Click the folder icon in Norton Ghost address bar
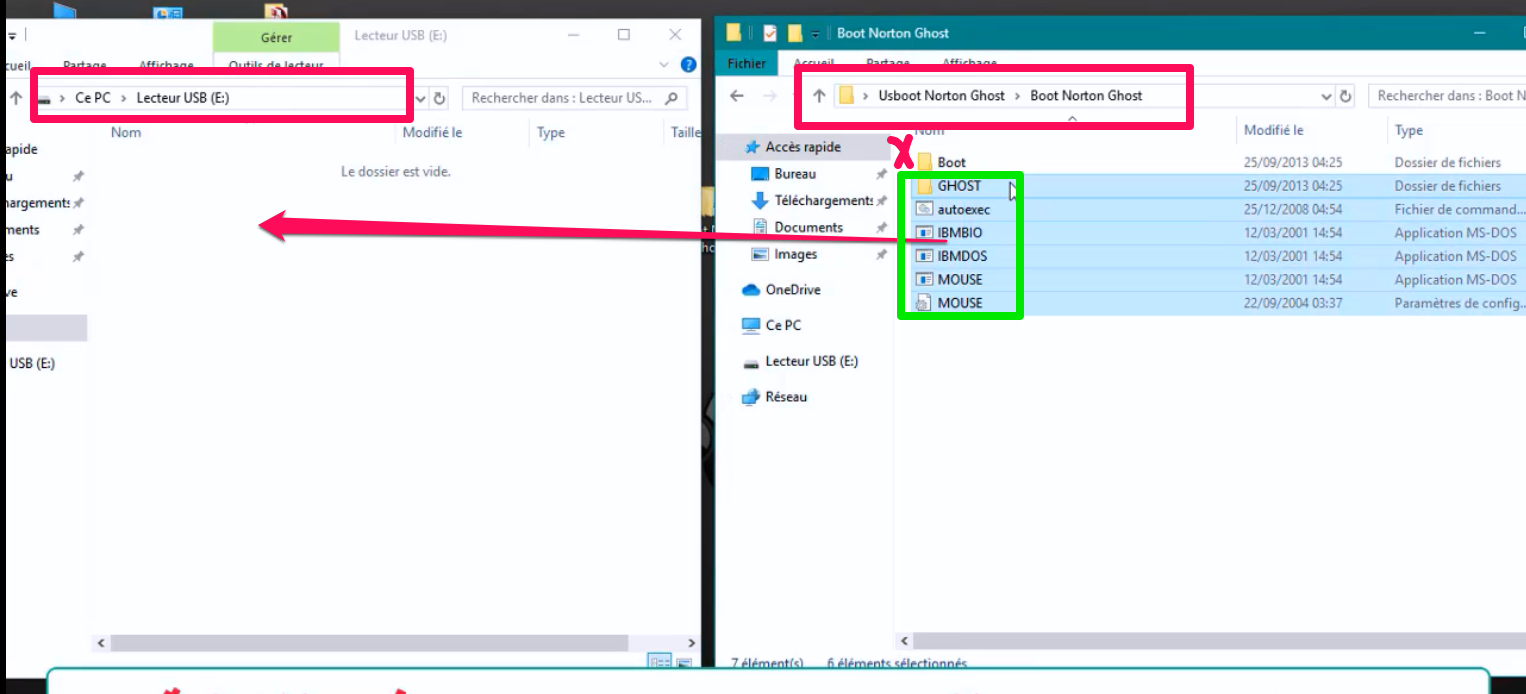 846,96
